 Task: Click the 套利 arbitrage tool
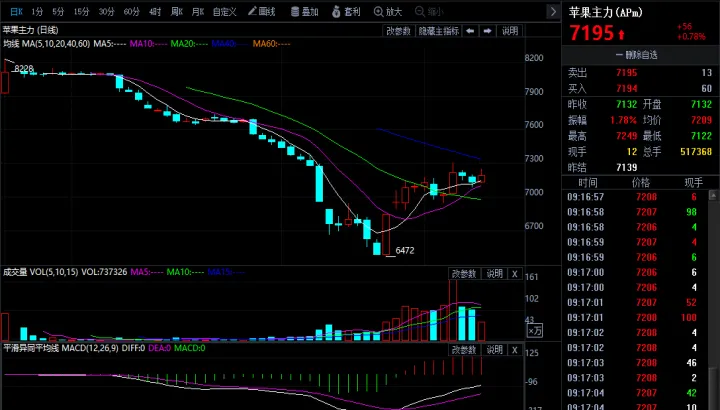346,12
